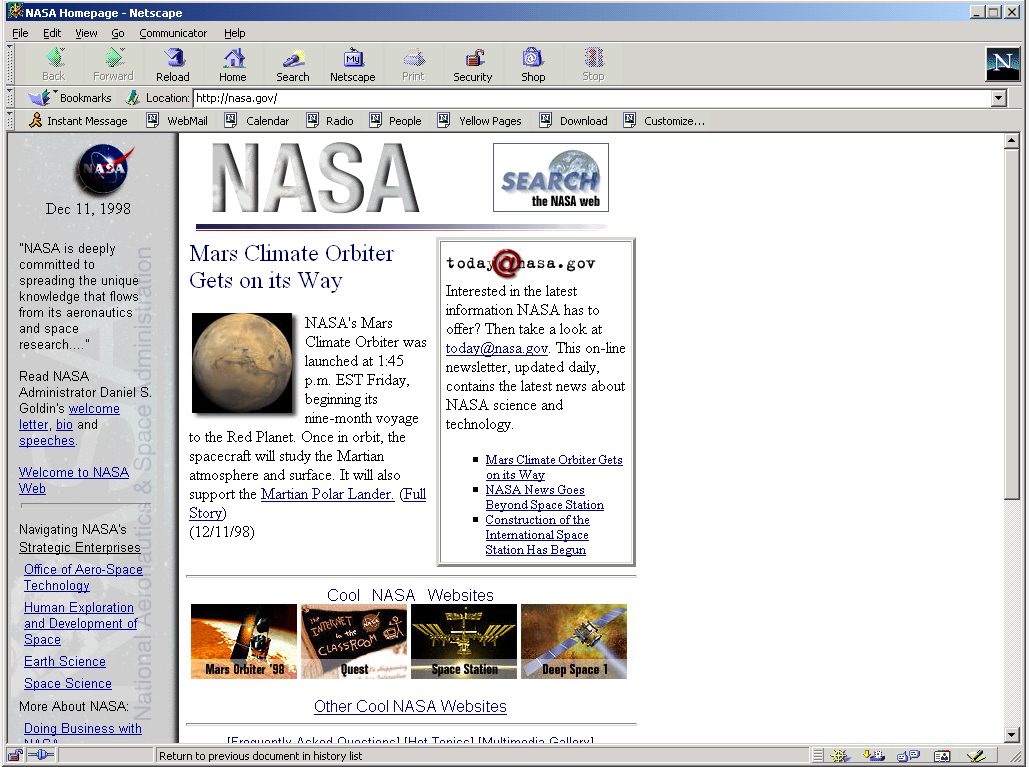Click the Mars planet image
Screen dimensions: 1029x767
tap(242, 362)
